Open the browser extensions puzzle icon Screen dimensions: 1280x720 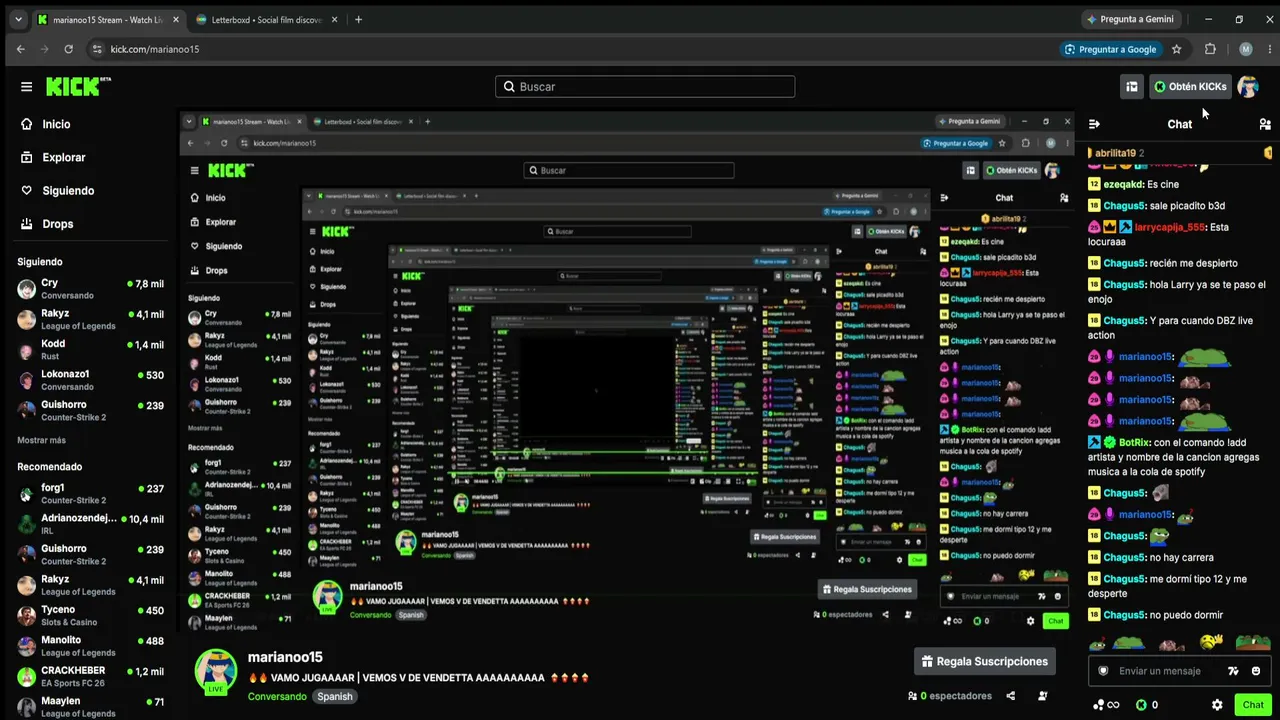[1210, 49]
